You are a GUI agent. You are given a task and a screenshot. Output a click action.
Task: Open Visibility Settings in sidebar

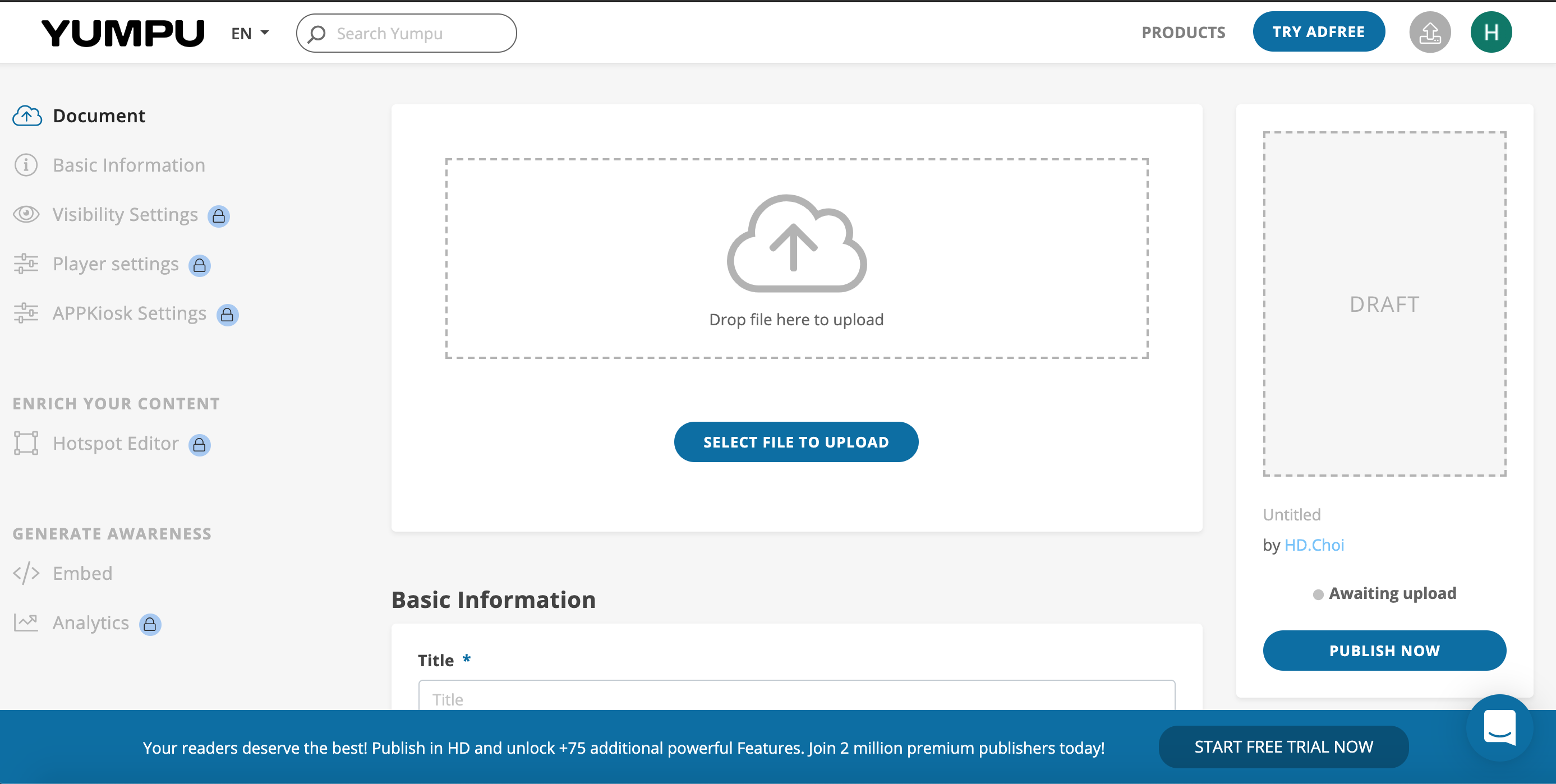[125, 214]
